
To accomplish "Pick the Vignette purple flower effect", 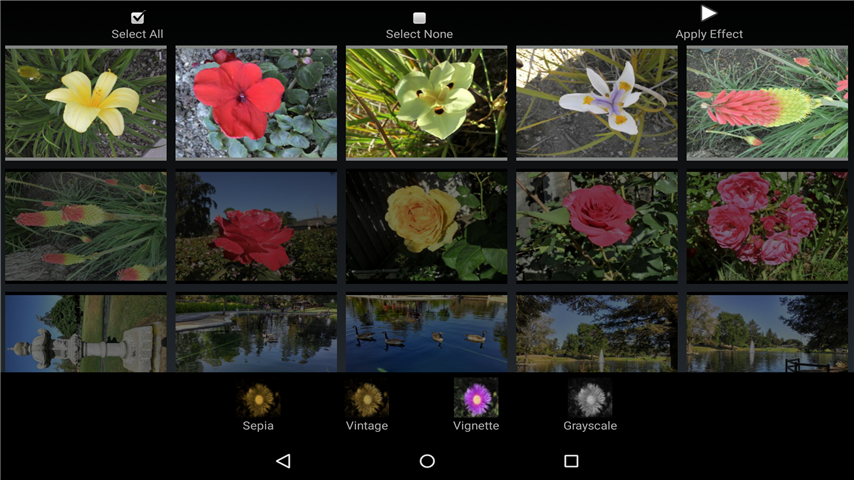I will click(x=476, y=398).
